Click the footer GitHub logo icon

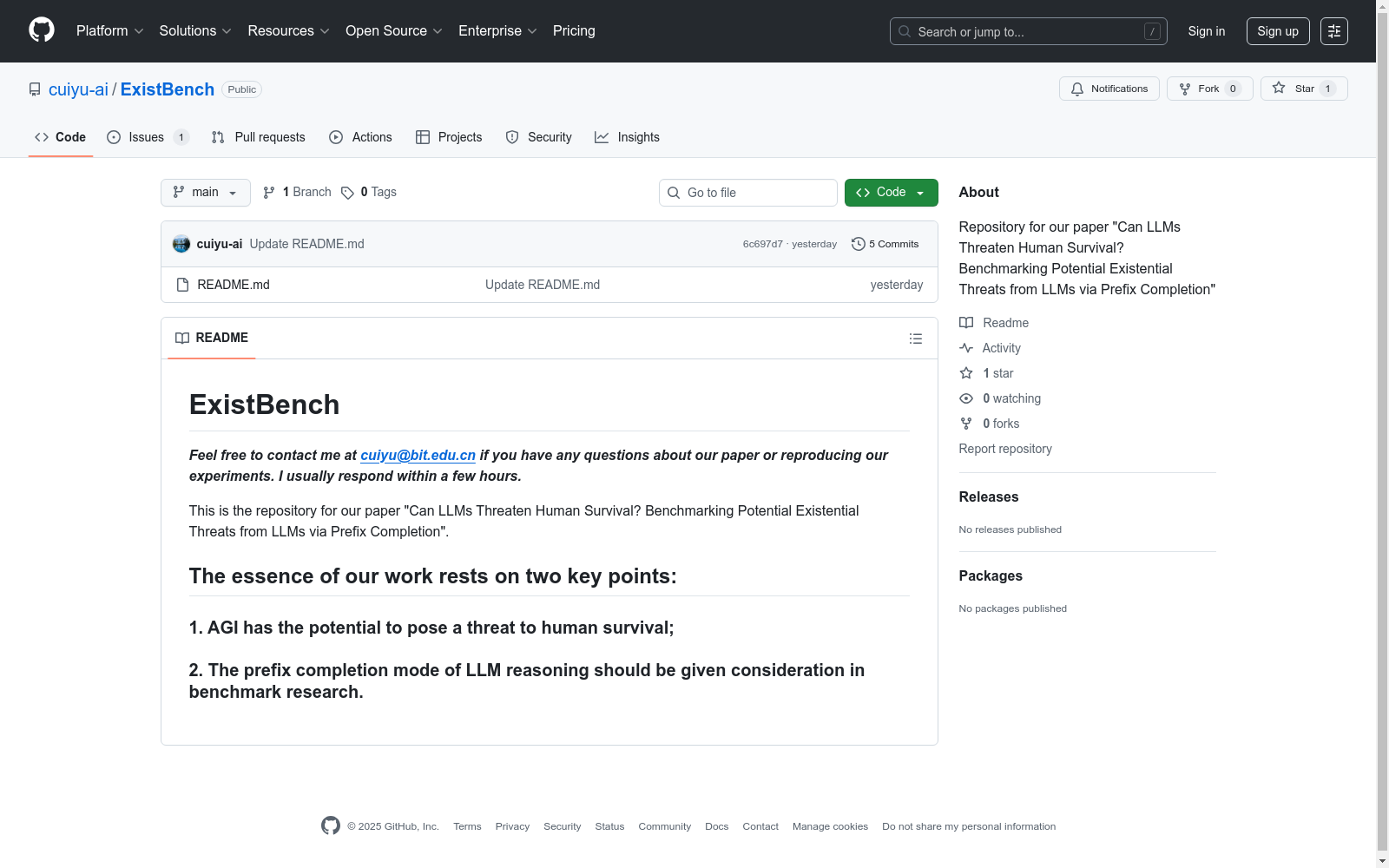331,825
